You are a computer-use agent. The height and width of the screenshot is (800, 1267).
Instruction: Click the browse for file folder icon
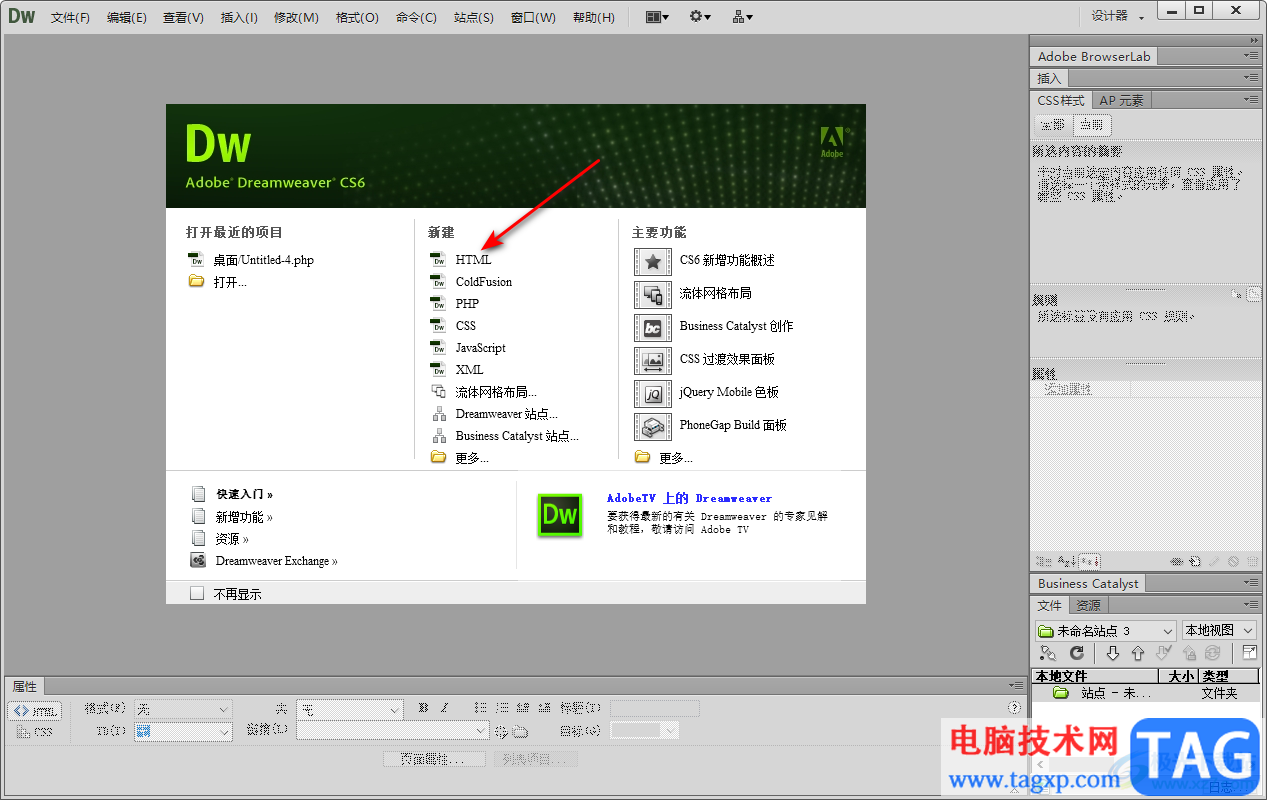520,732
